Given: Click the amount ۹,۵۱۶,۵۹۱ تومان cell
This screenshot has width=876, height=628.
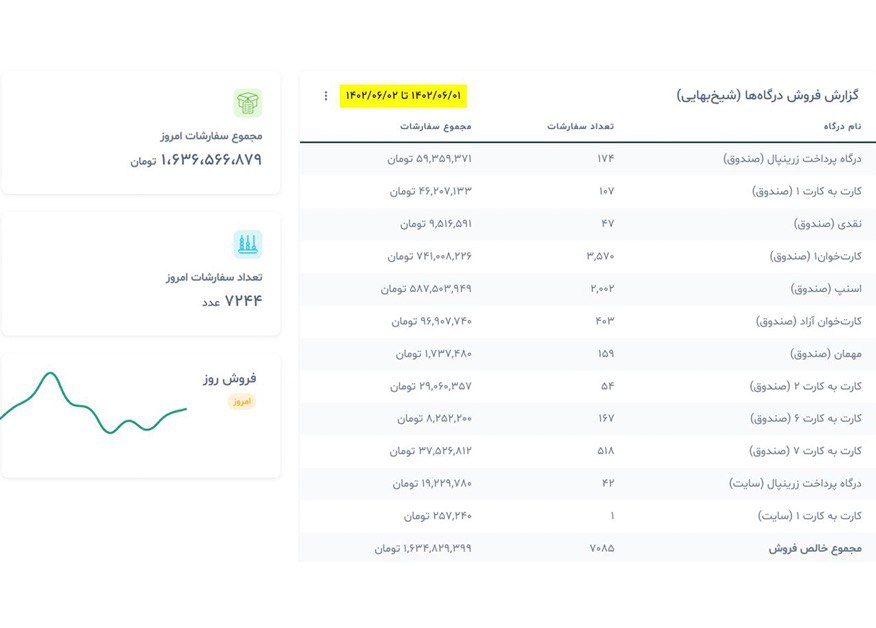Looking at the screenshot, I should [x=436, y=223].
